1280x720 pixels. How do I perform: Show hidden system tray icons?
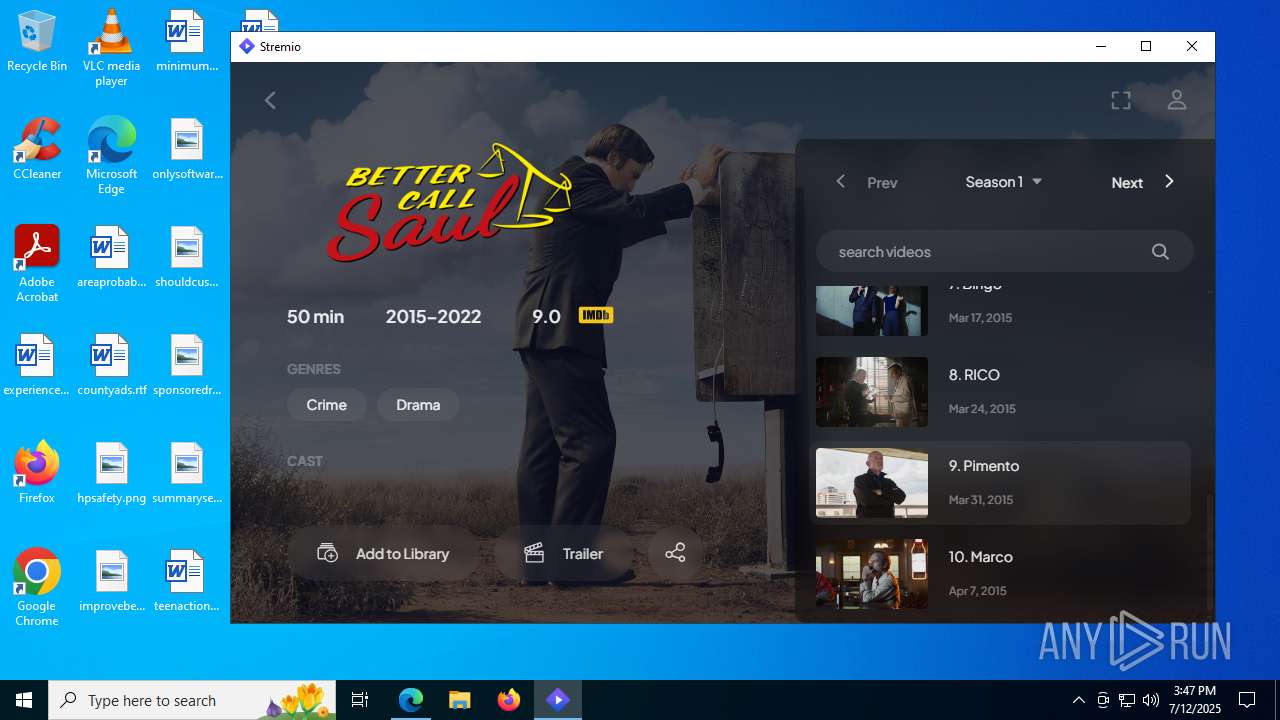click(x=1078, y=700)
